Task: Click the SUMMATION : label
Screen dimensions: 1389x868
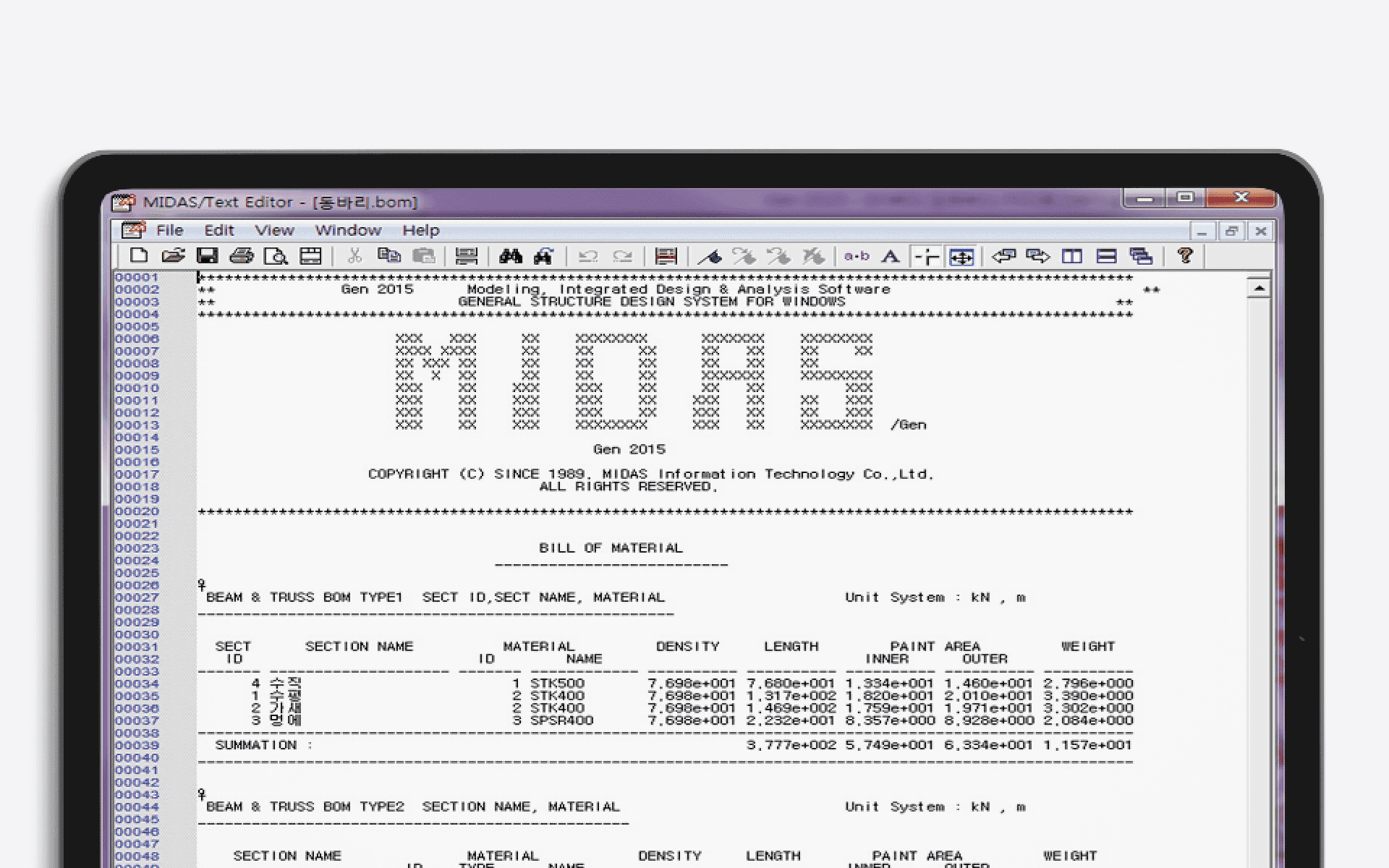Action: point(264,745)
